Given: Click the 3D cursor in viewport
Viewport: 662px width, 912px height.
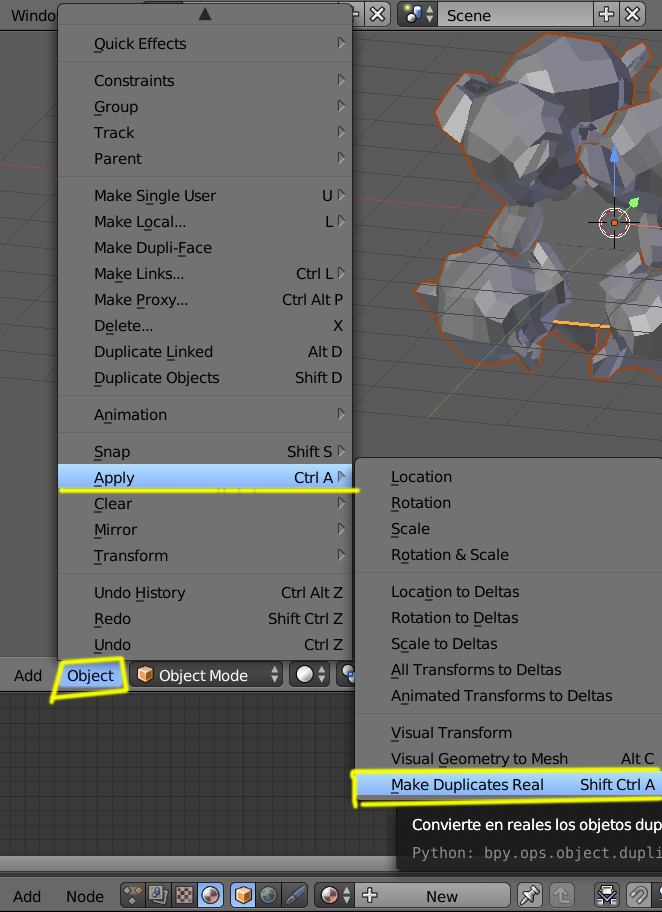Looking at the screenshot, I should pyautogui.click(x=614, y=222).
